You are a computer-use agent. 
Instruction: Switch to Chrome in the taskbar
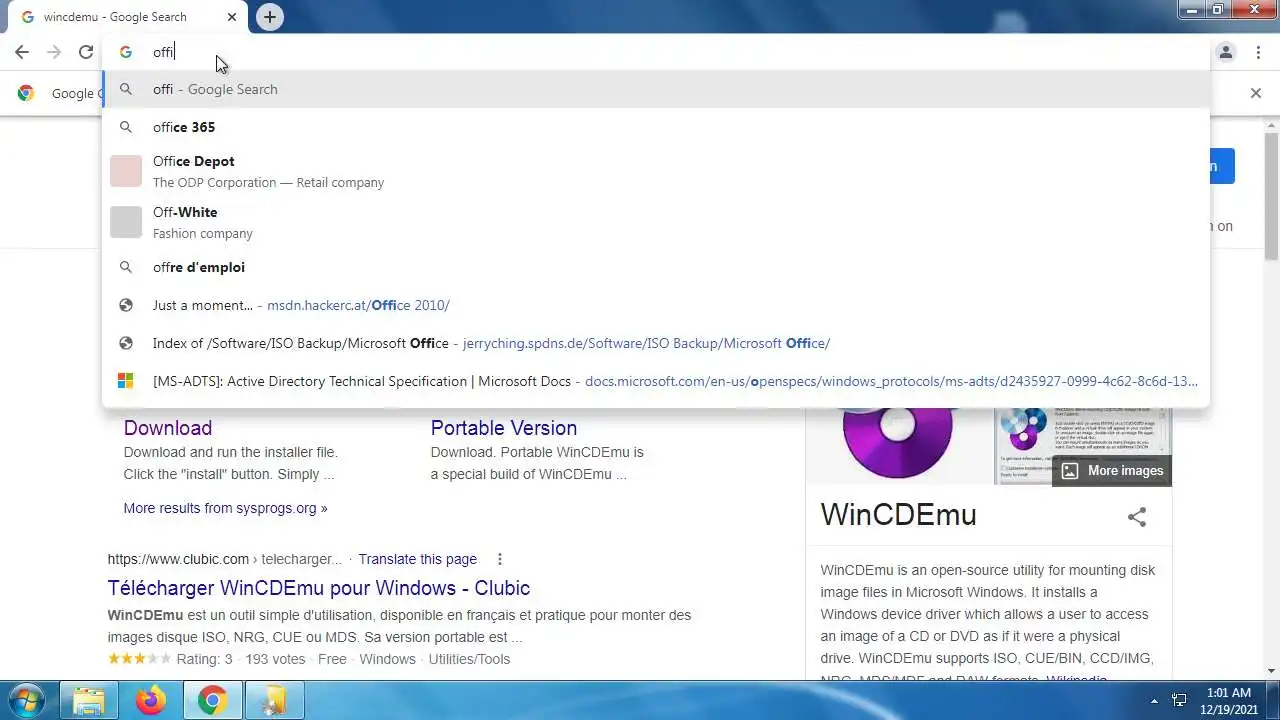(x=212, y=701)
